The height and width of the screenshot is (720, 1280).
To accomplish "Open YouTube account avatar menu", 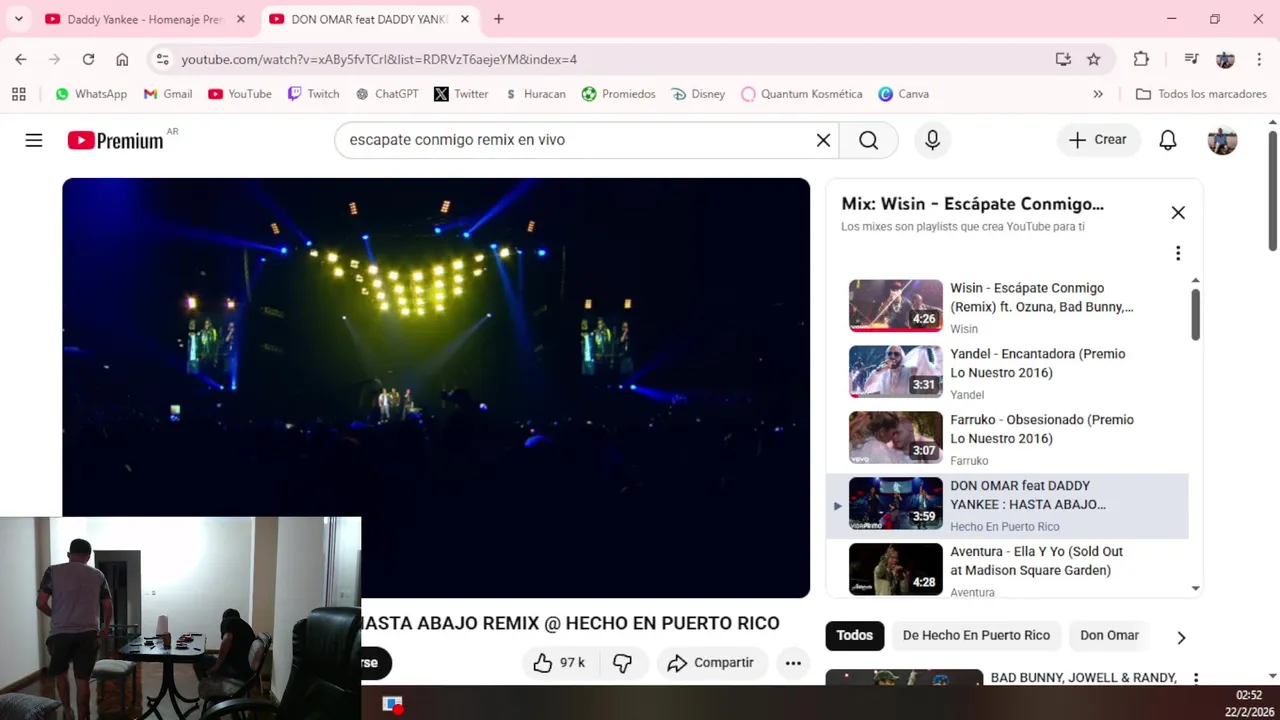I will [x=1222, y=140].
